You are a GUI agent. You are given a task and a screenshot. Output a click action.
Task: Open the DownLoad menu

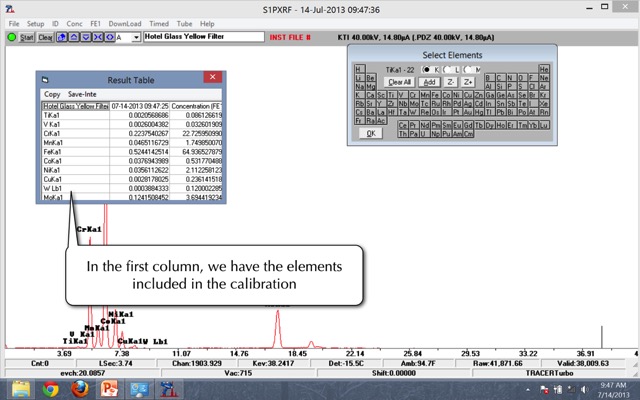pyautogui.click(x=124, y=23)
